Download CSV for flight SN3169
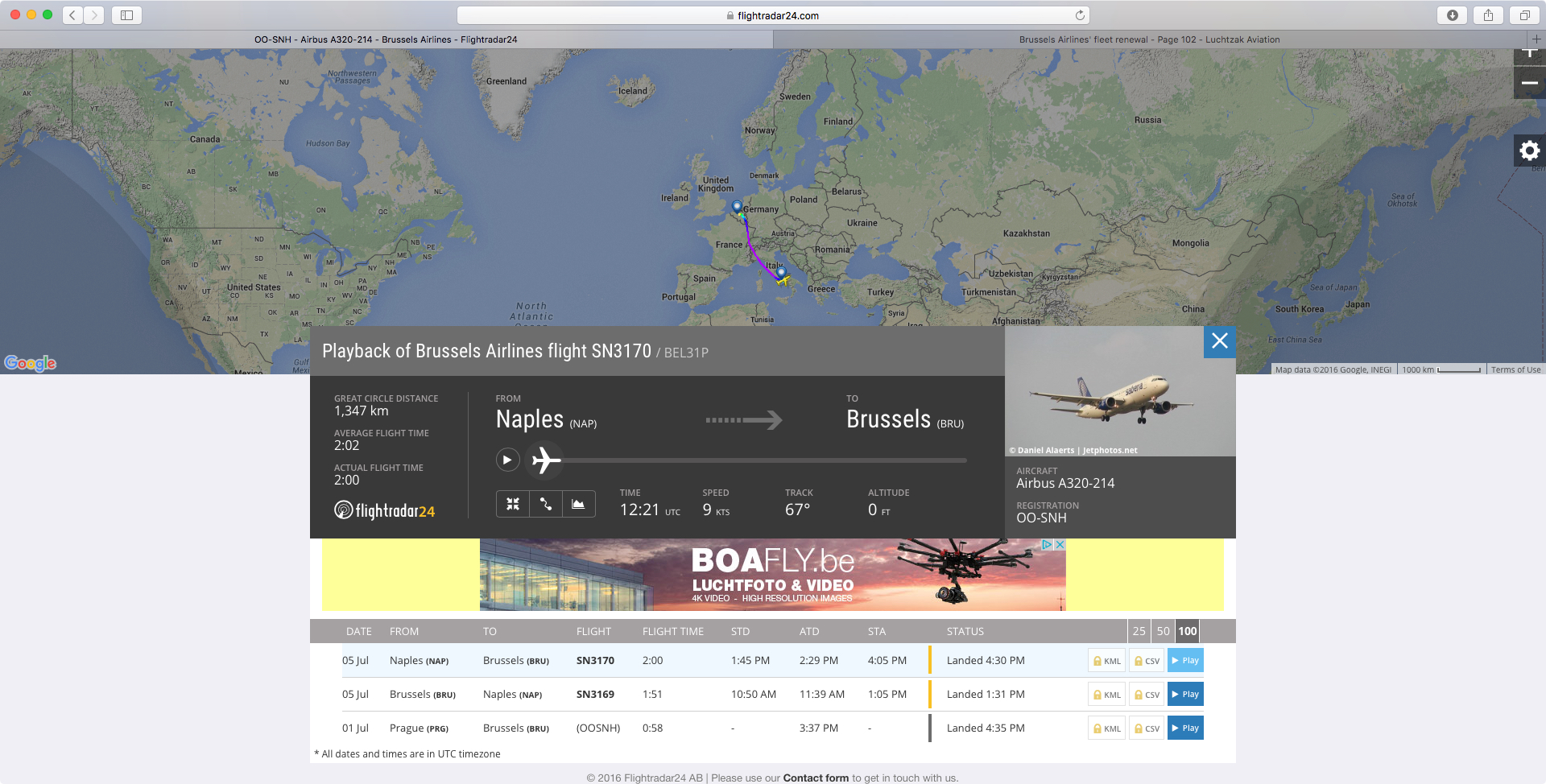The height and width of the screenshot is (784, 1546). tap(1147, 695)
